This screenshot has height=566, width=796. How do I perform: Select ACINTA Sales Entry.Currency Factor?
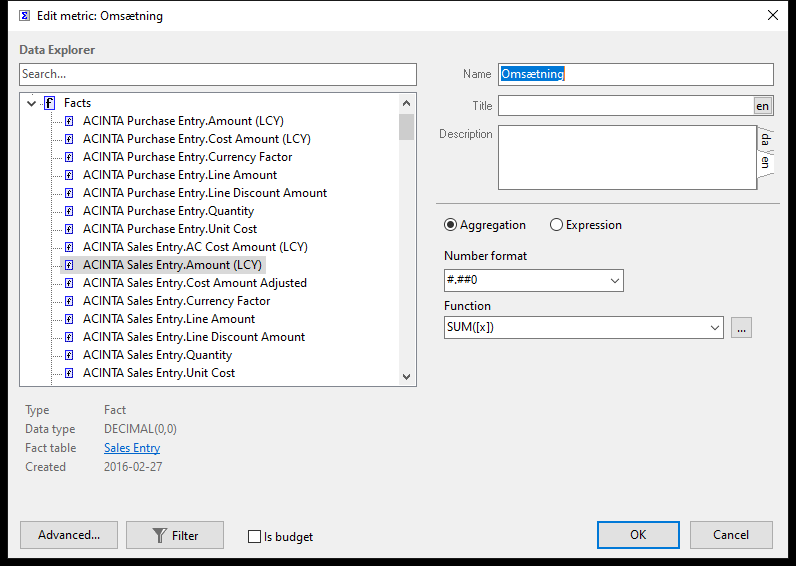tap(177, 301)
